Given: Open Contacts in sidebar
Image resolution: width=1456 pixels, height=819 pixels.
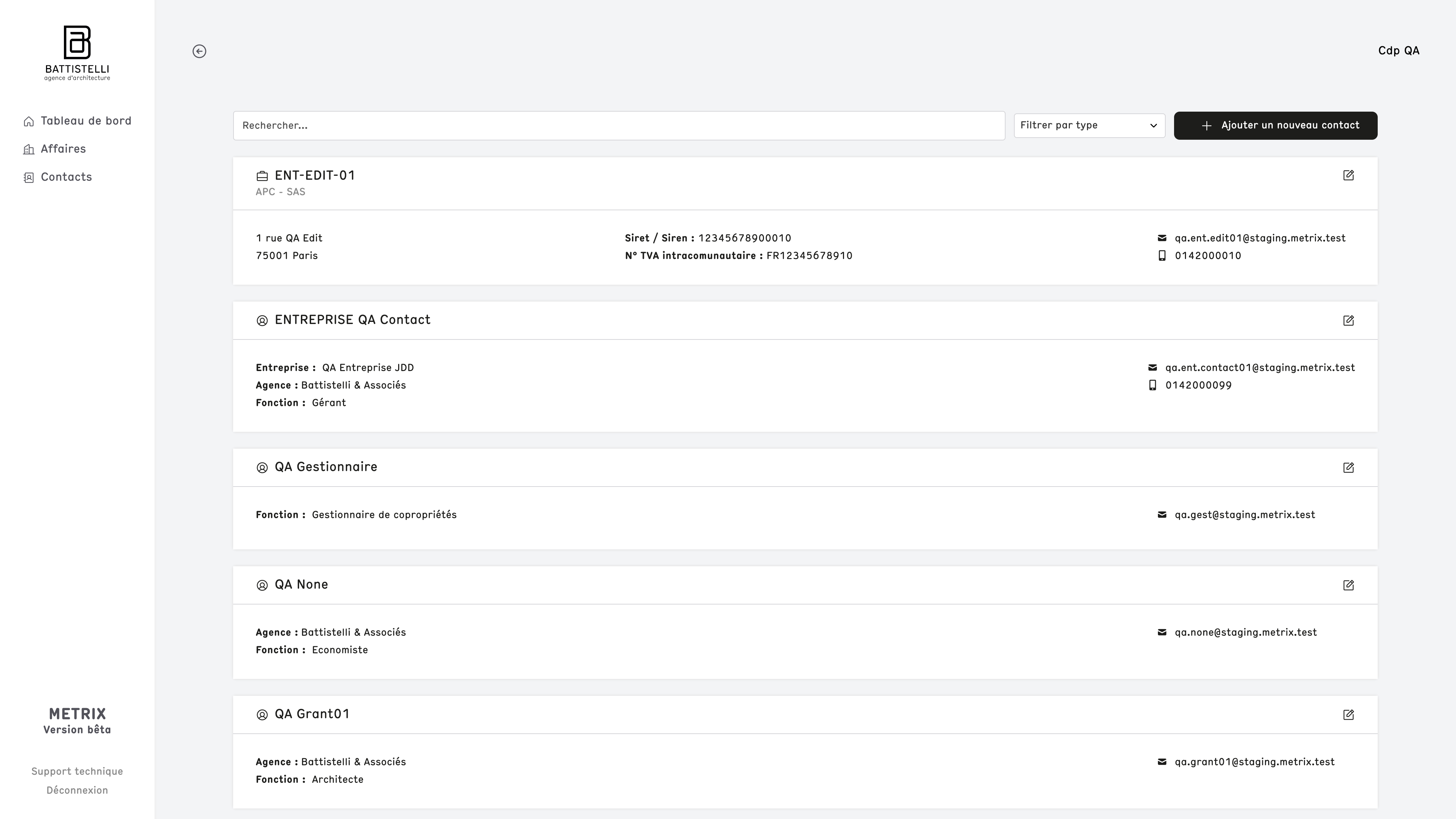Looking at the screenshot, I should (x=58, y=177).
